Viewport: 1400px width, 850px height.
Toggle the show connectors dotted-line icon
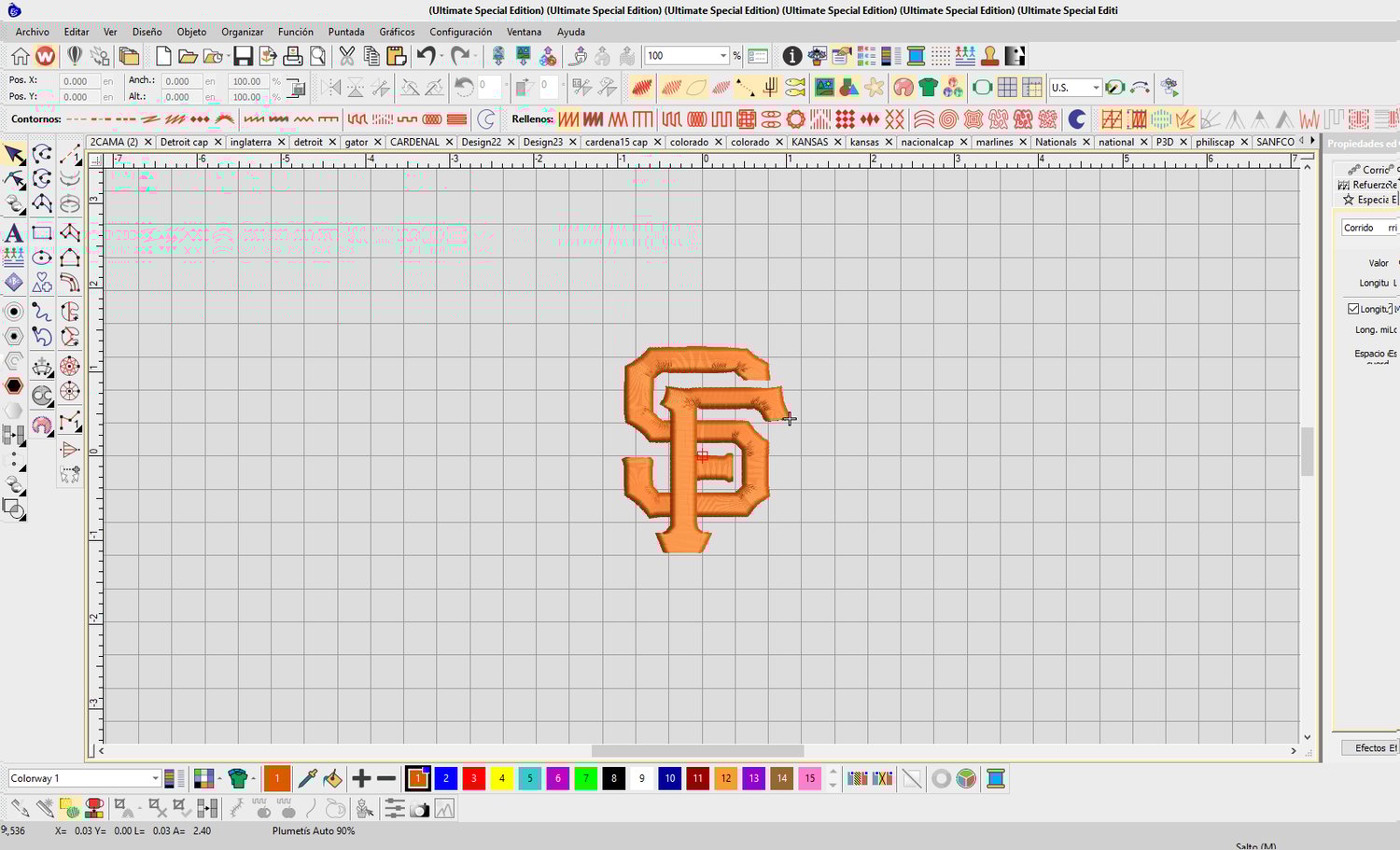(746, 88)
